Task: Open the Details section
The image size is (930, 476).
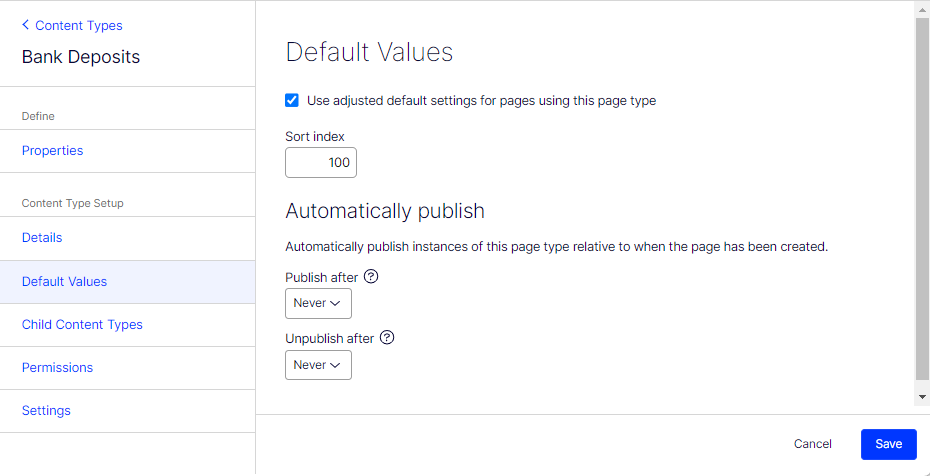Action: click(x=42, y=238)
